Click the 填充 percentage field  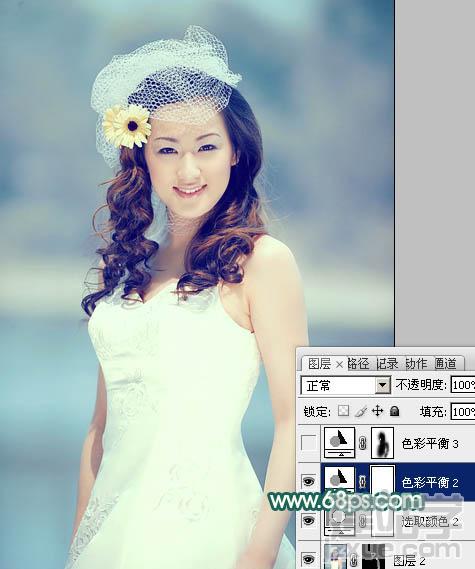(x=463, y=412)
